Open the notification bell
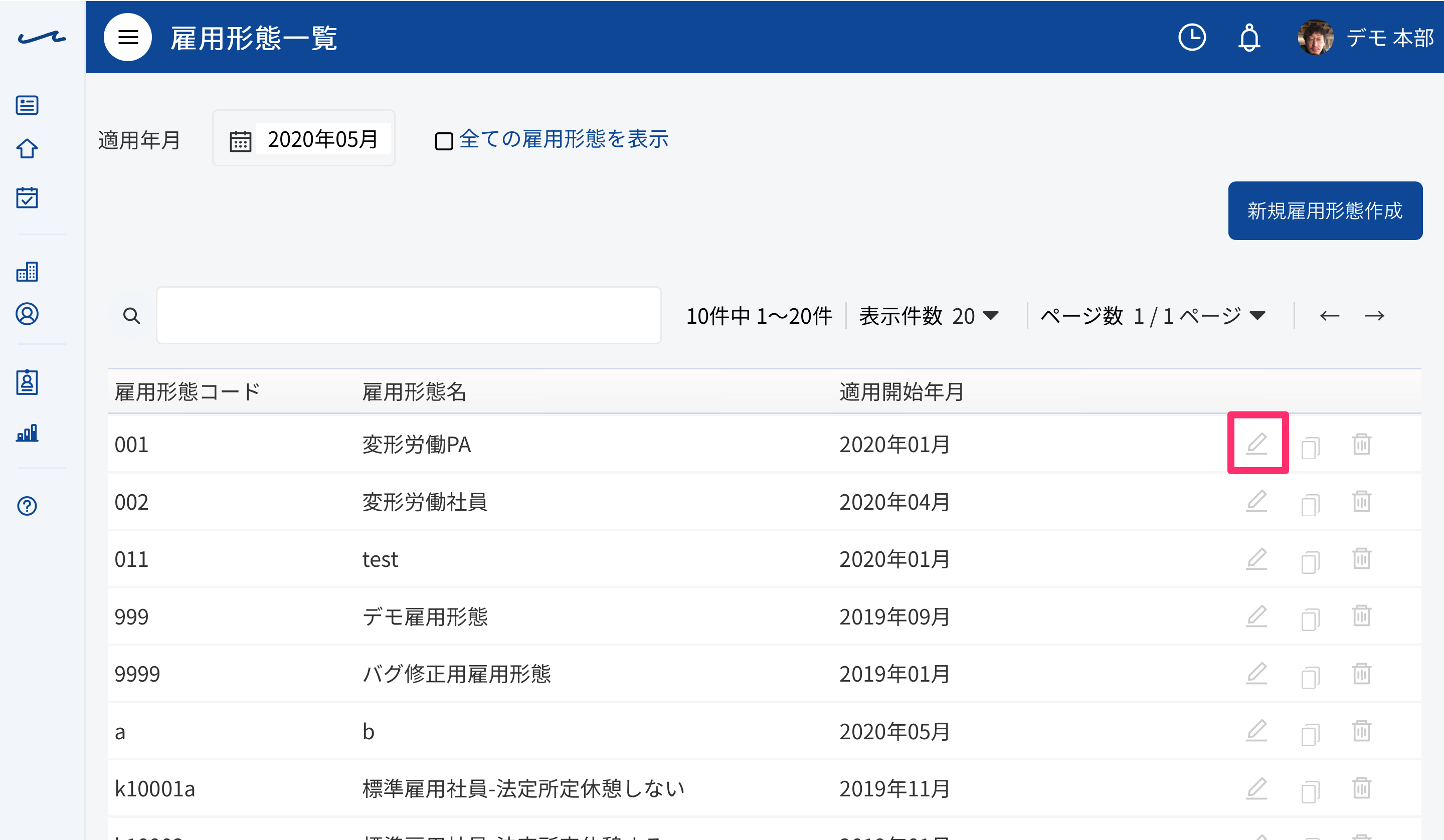The image size is (1444, 840). (1249, 38)
